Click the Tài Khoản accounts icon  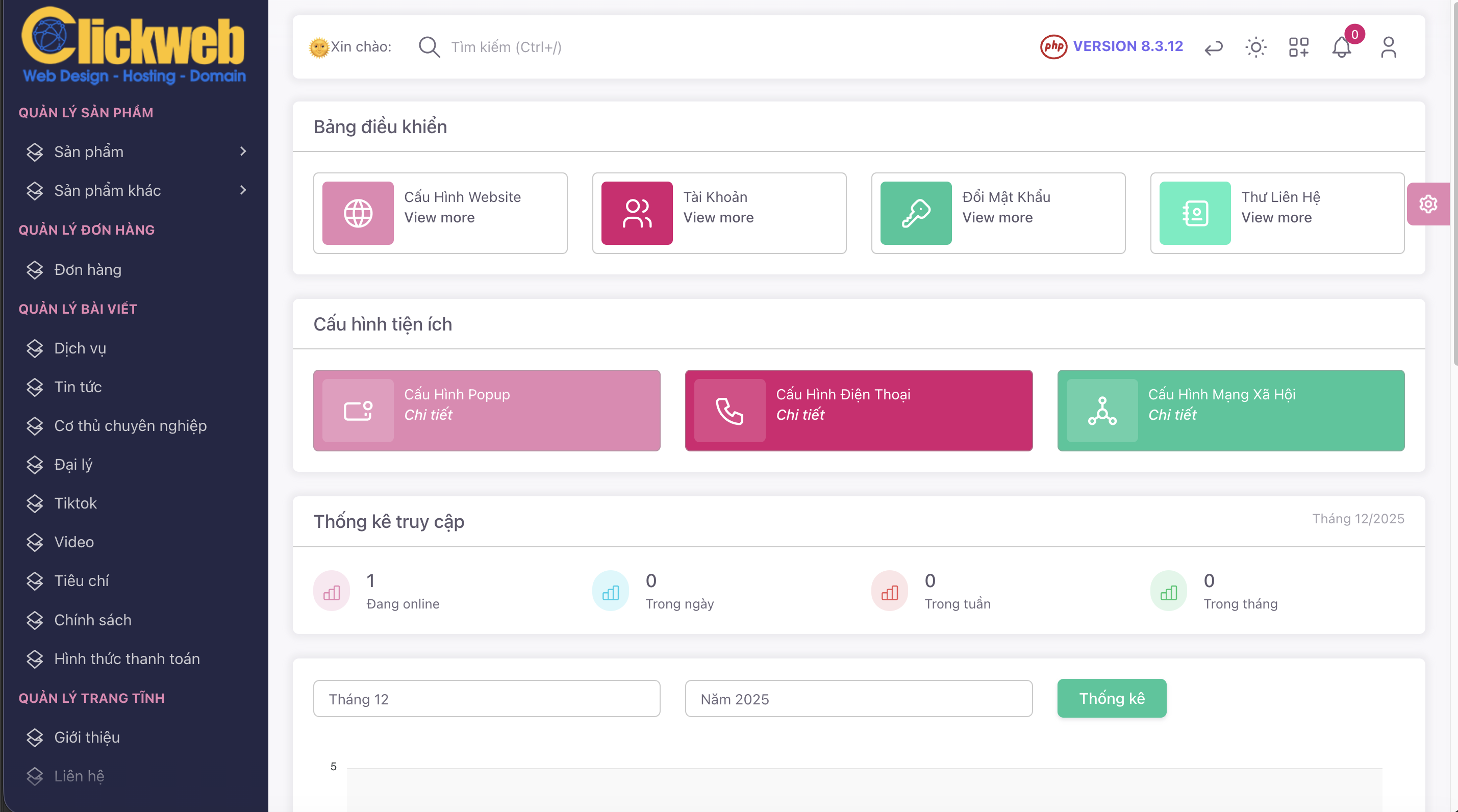tap(636, 213)
